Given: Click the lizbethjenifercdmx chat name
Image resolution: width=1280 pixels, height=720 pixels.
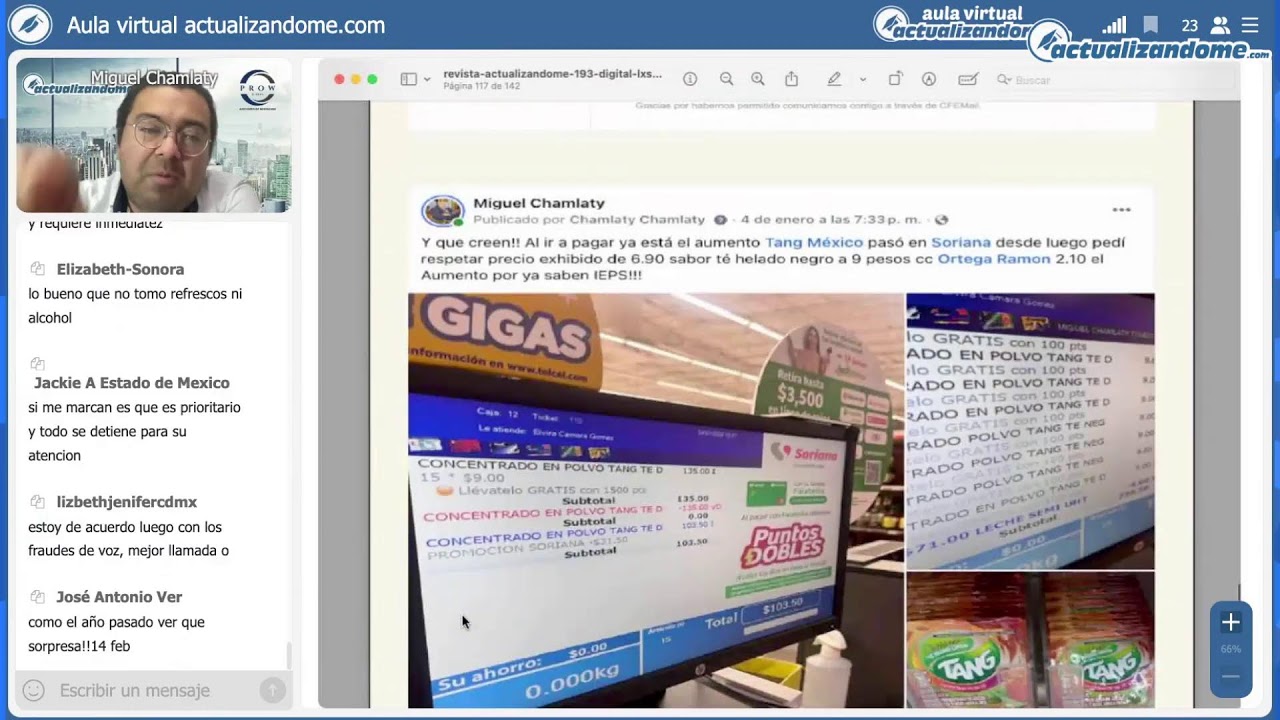Looking at the screenshot, I should coord(127,502).
